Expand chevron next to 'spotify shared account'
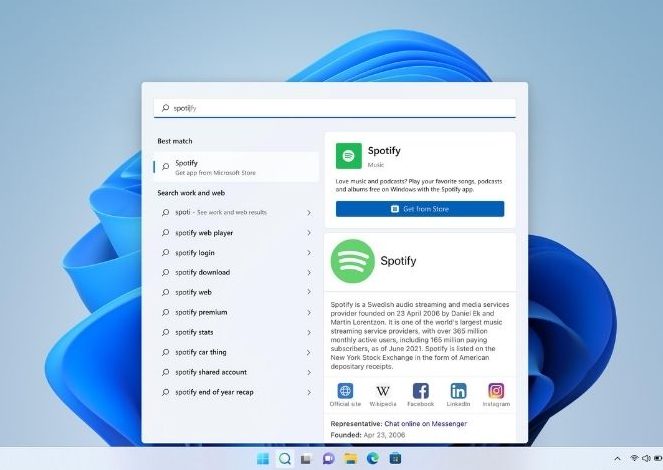Image resolution: width=663 pixels, height=470 pixels. point(309,372)
